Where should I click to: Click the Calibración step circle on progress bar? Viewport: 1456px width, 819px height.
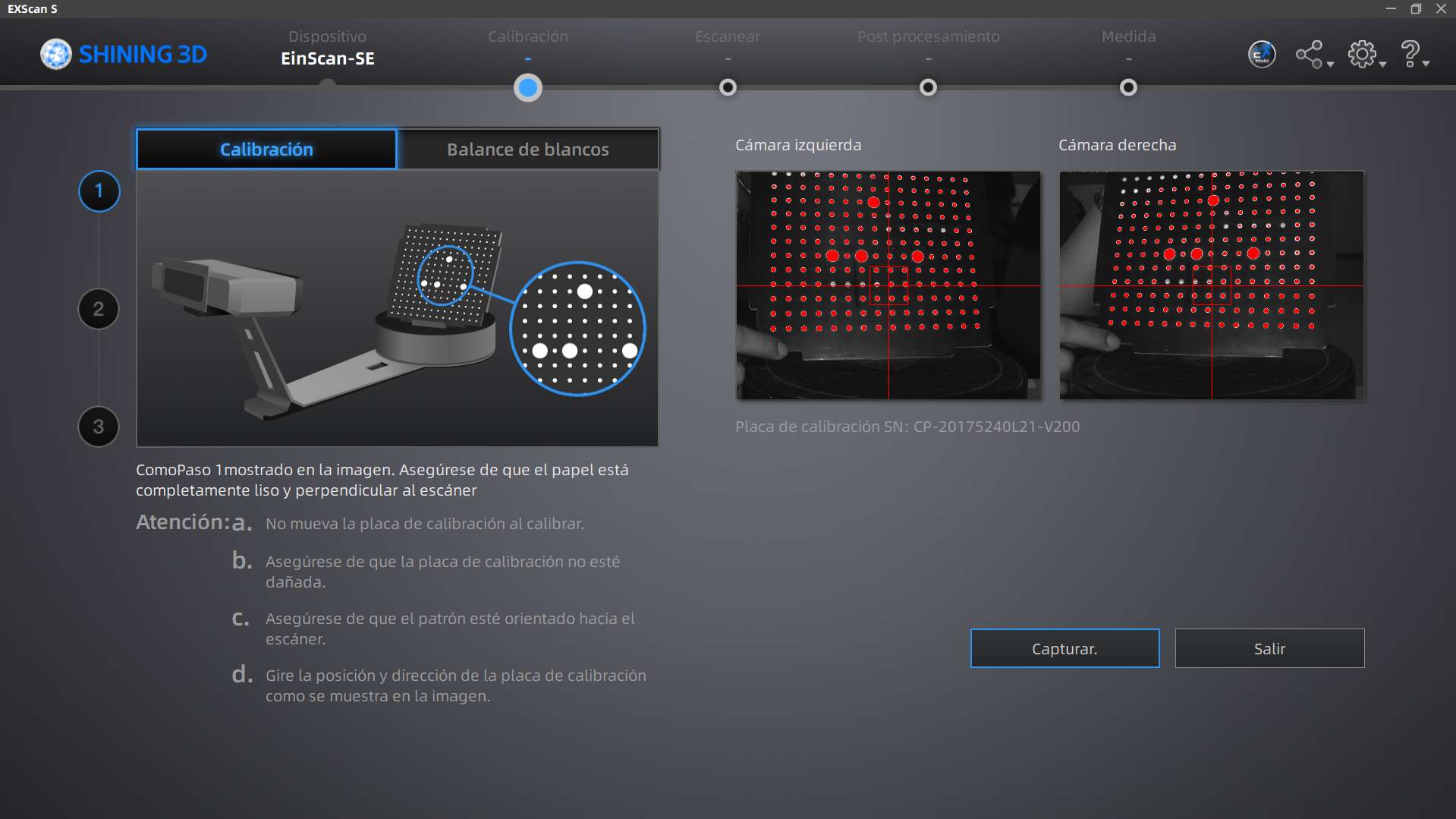tap(528, 87)
